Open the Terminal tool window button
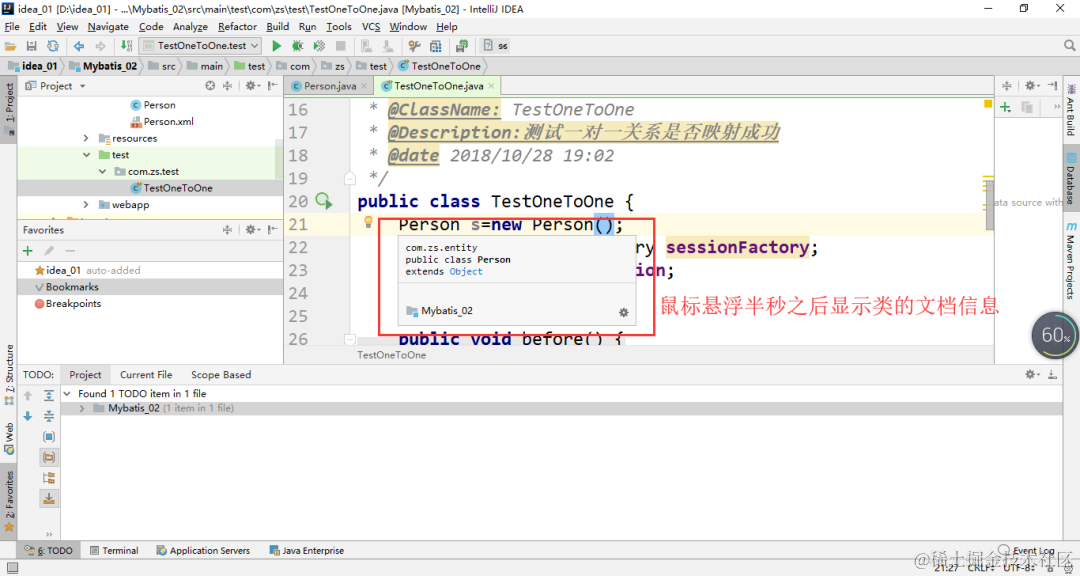 [x=114, y=551]
